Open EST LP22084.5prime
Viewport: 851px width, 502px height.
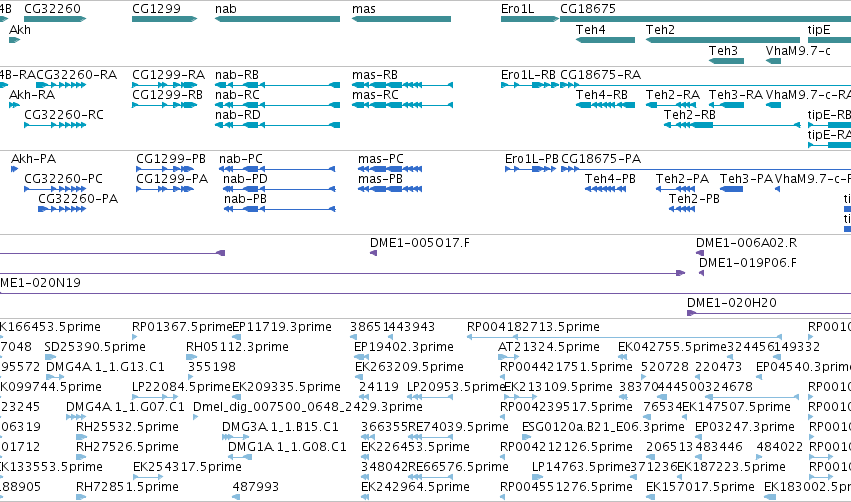click(181, 387)
